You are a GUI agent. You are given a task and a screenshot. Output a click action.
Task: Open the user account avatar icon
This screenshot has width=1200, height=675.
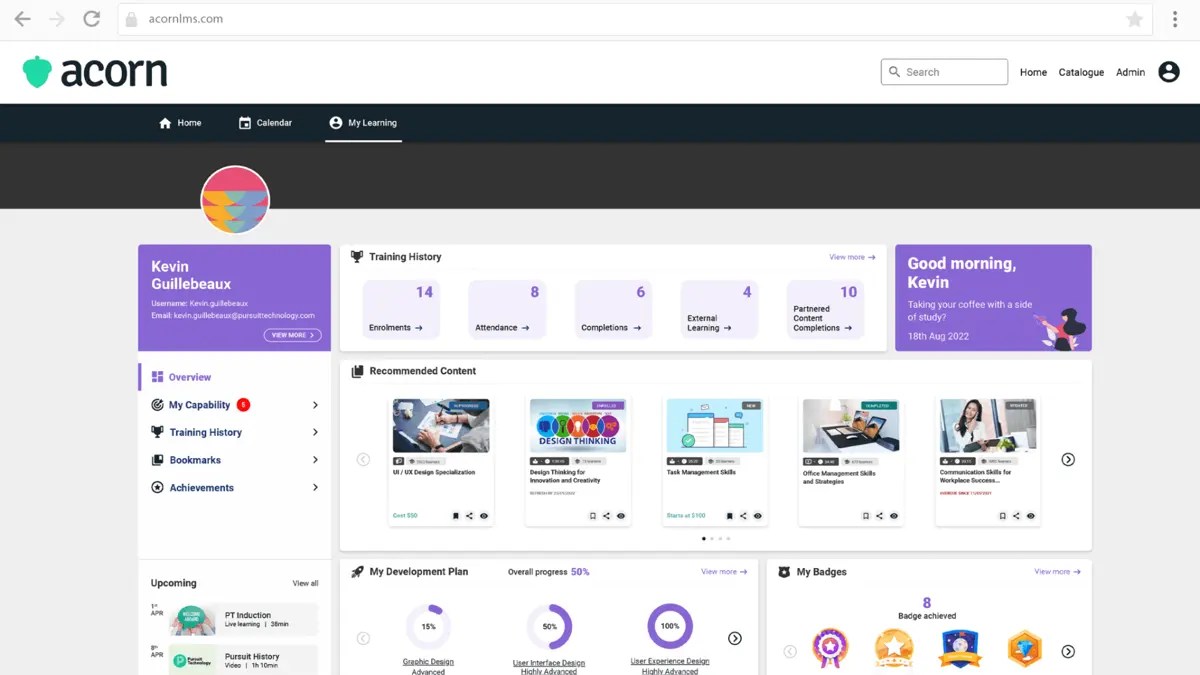click(1169, 72)
